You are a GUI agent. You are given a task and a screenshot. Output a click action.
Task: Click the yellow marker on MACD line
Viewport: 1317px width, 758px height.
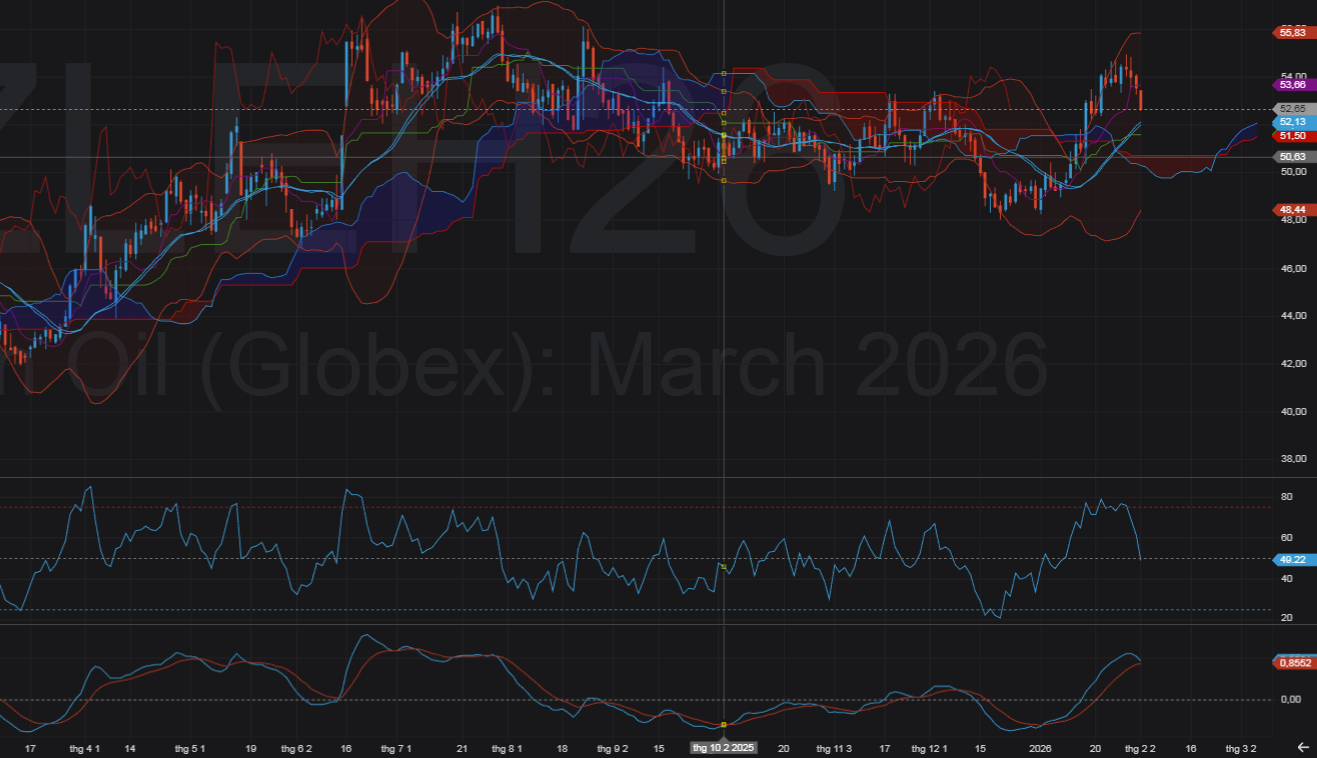[x=724, y=724]
